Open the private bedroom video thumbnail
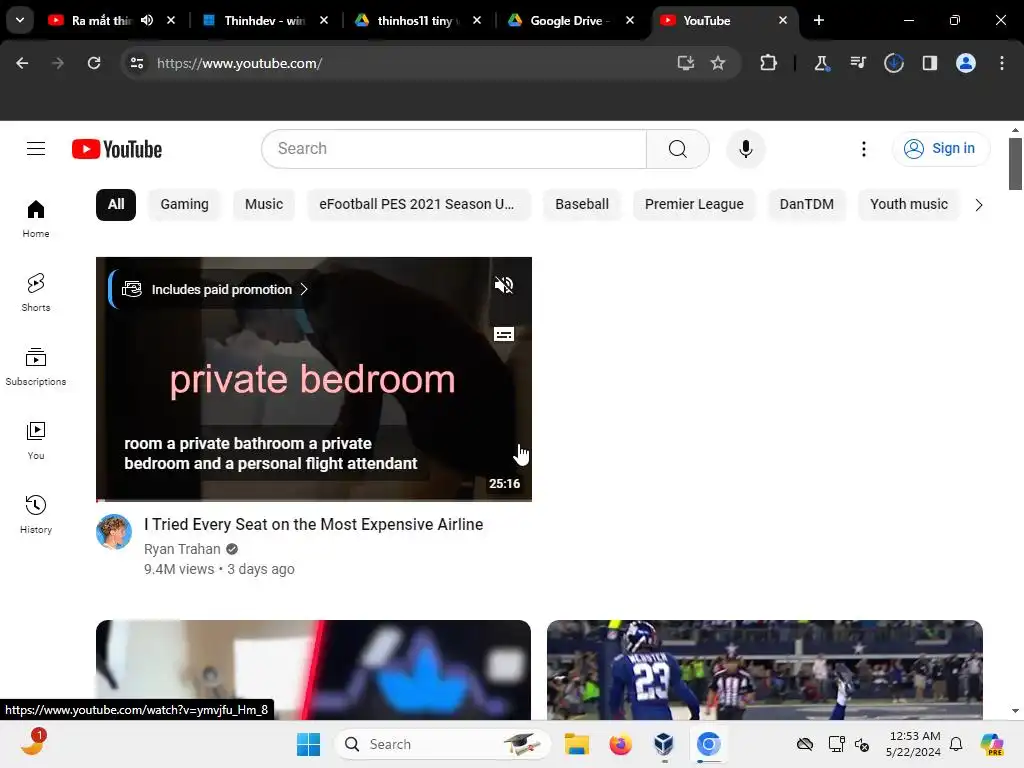This screenshot has width=1024, height=768. click(x=313, y=379)
